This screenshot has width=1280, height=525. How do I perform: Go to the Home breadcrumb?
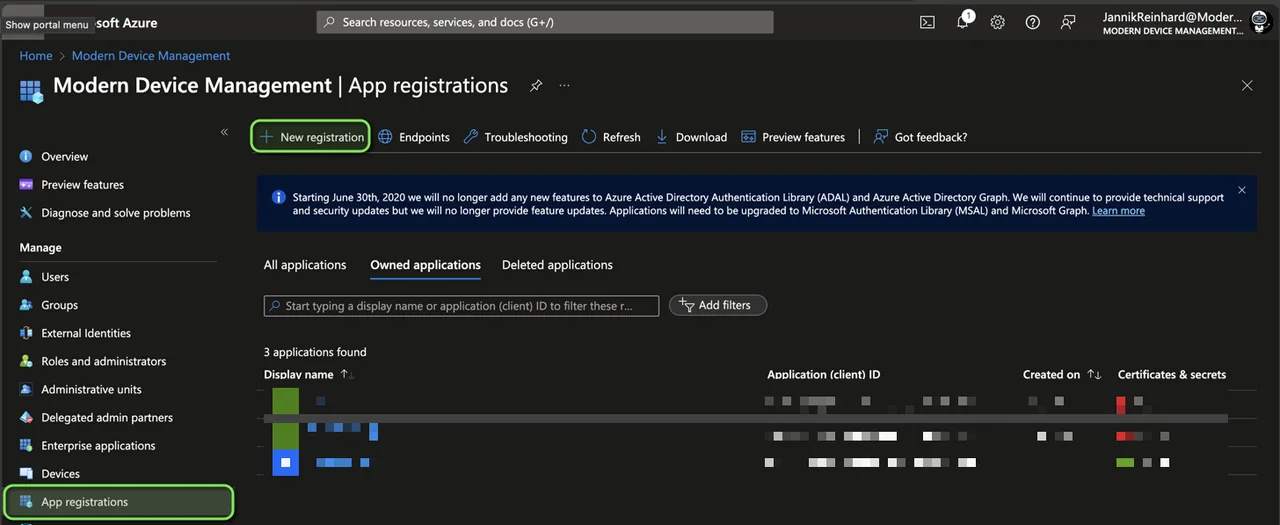tap(36, 56)
